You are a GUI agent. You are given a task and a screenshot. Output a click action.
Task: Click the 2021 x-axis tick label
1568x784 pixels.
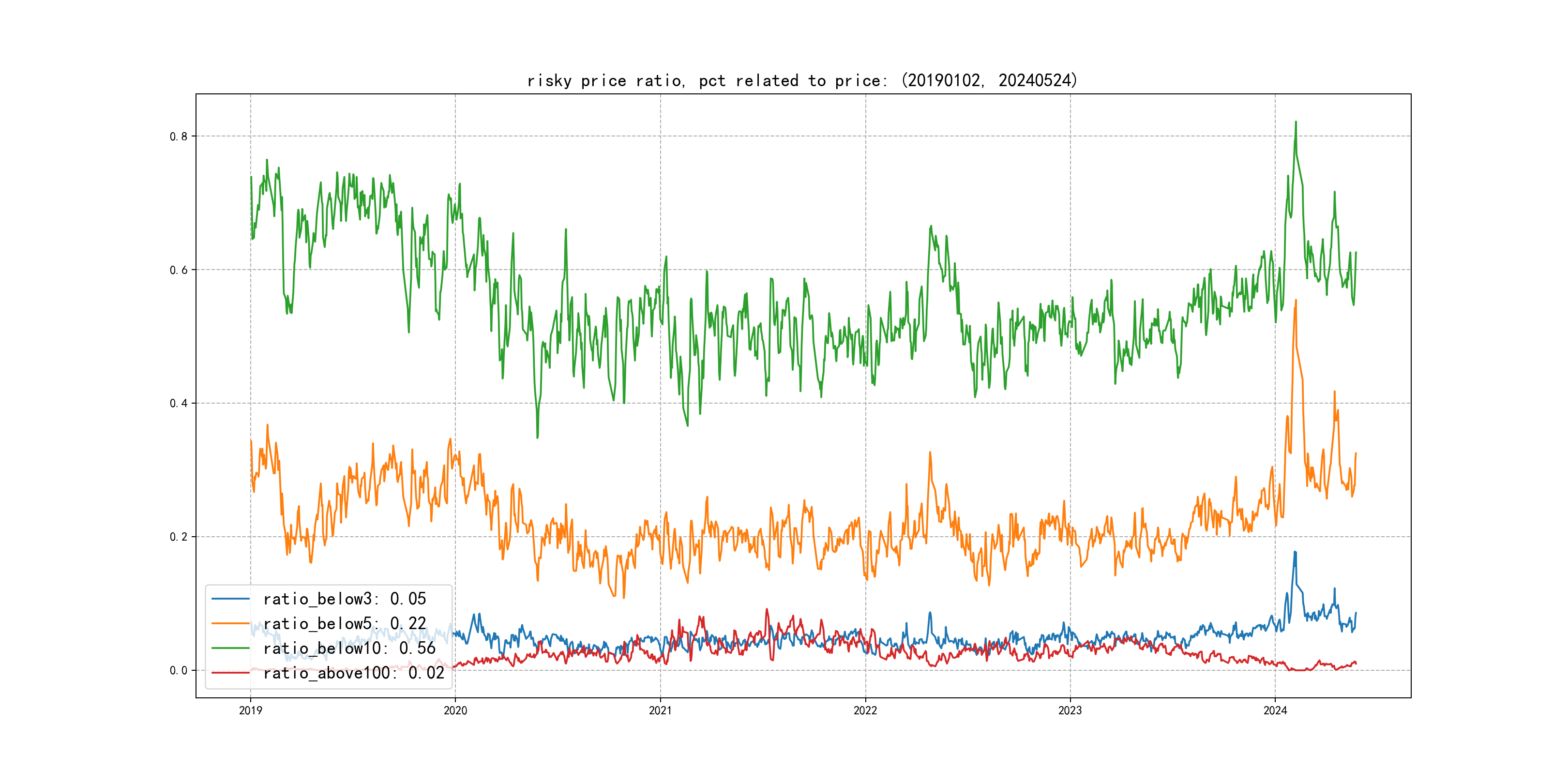coord(661,710)
